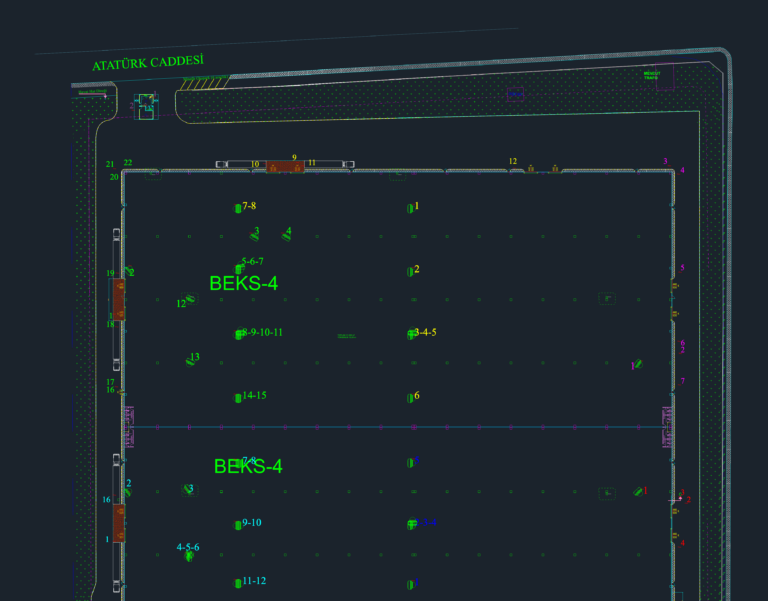Click the yellow number 11 at the top dock
Image resolution: width=768 pixels, height=601 pixels.
(312, 163)
